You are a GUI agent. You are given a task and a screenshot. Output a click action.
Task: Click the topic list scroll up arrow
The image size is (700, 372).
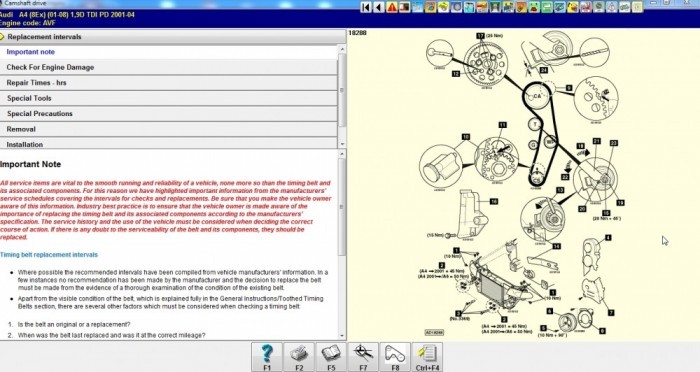click(x=342, y=49)
